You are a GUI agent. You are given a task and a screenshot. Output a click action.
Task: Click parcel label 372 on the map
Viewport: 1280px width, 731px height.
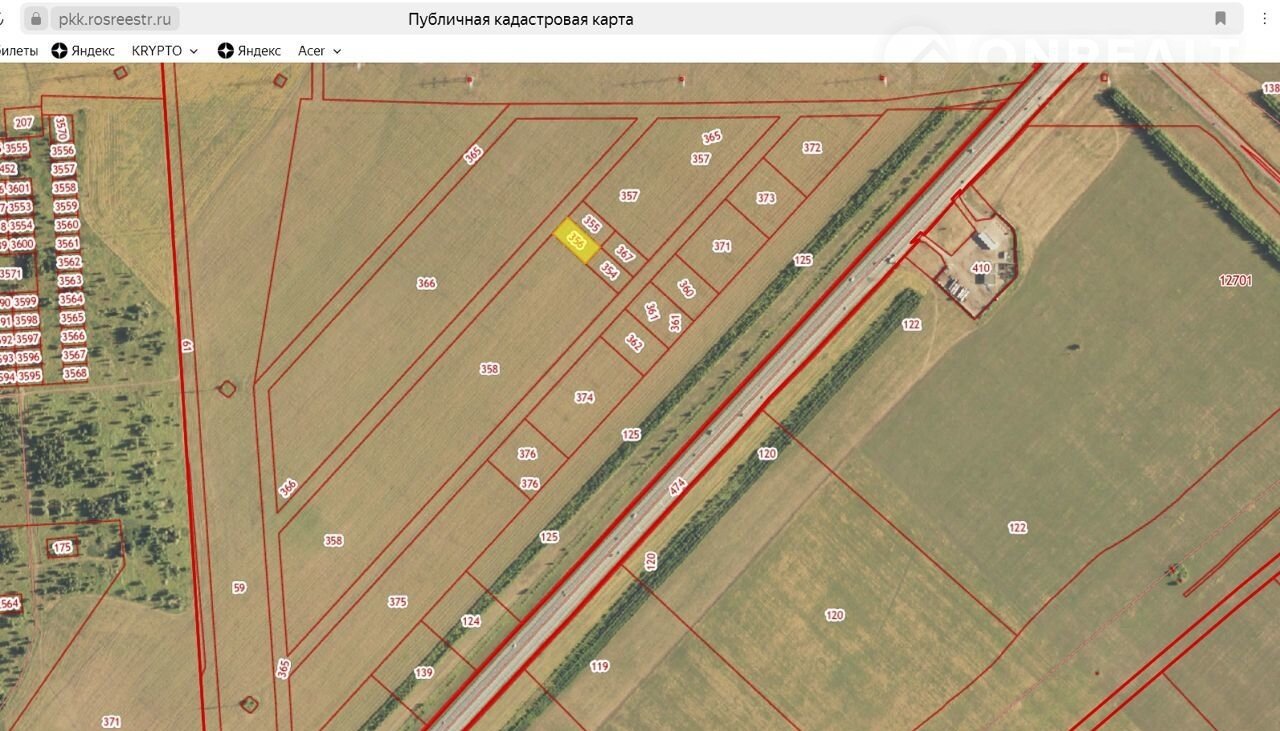pos(812,148)
